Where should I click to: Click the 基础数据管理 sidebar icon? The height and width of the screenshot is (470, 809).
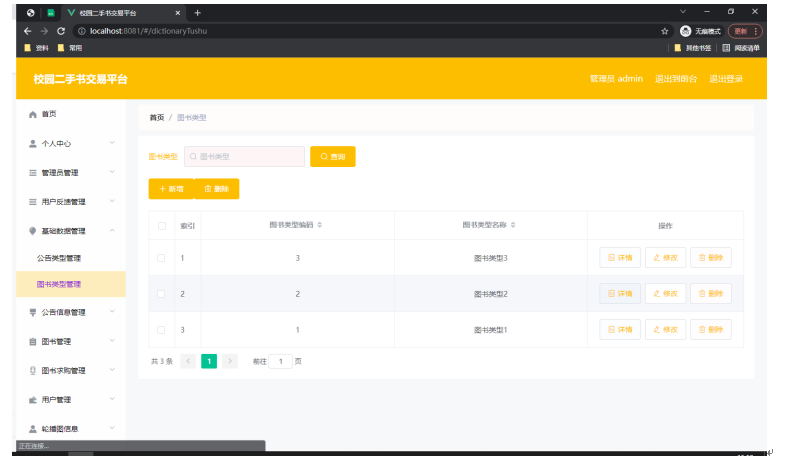[33, 231]
